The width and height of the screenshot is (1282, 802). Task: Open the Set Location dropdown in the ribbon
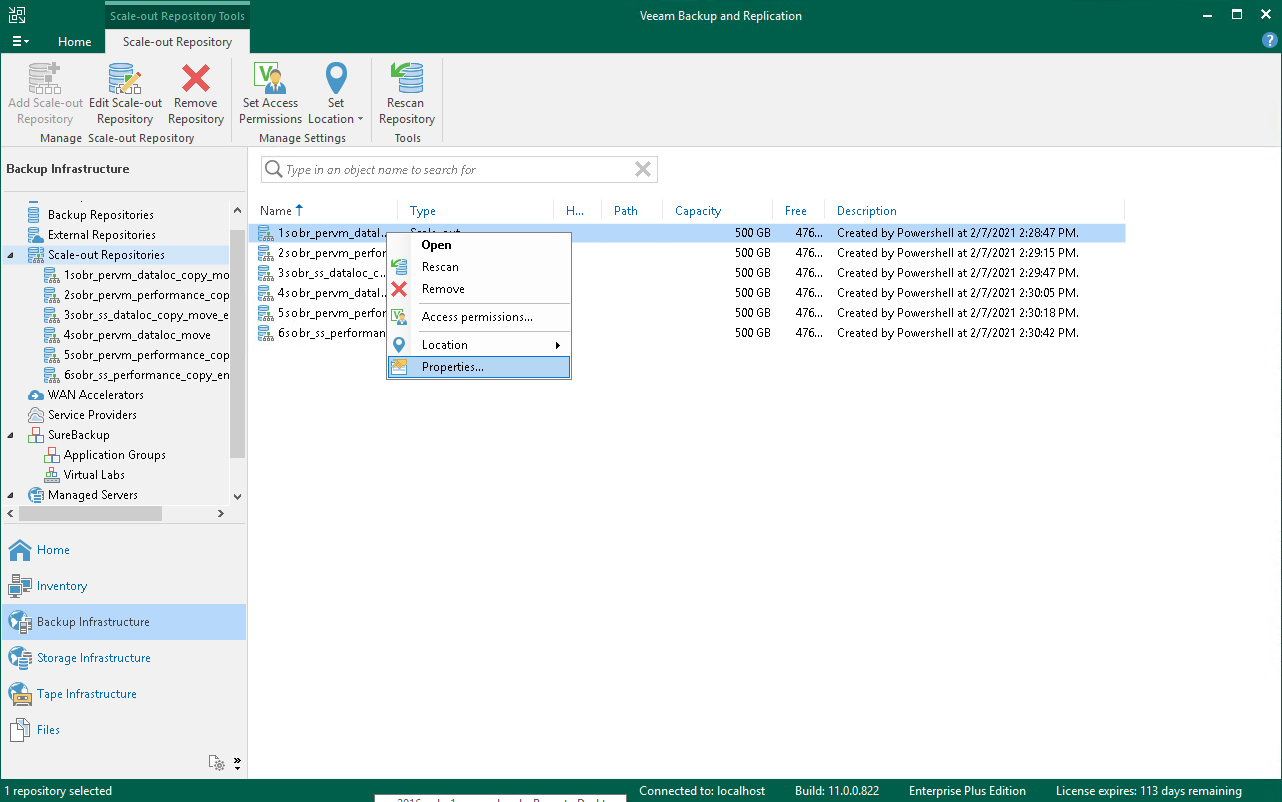336,94
